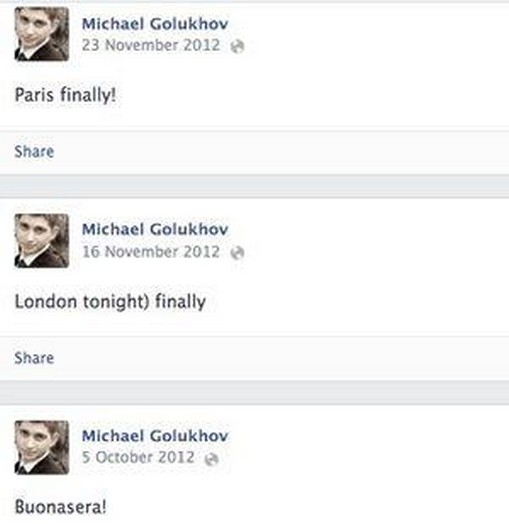Open Michael Golukhov's name above Buonasera post

155,436
